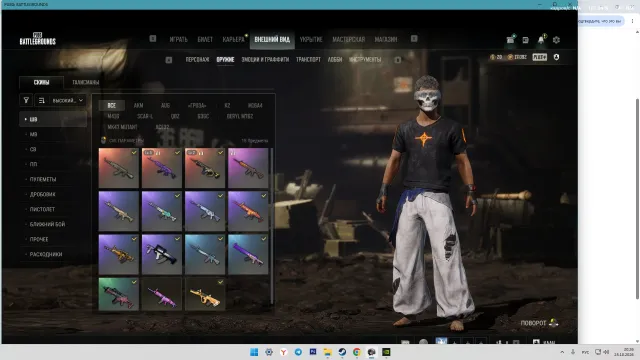
Task: Expand the МВ weapon category
Action: tap(53, 134)
